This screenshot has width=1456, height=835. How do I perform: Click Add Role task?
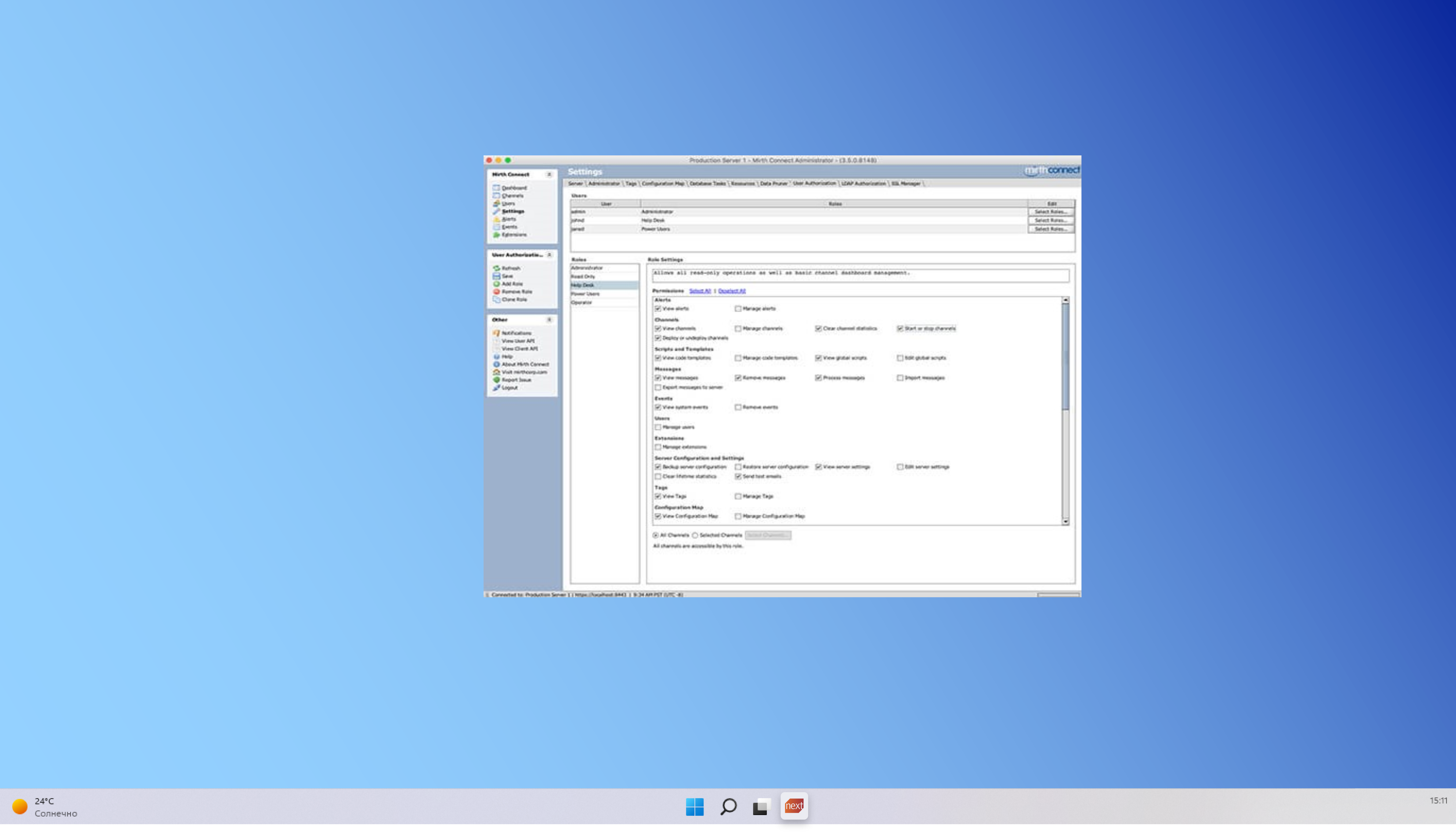click(x=508, y=284)
